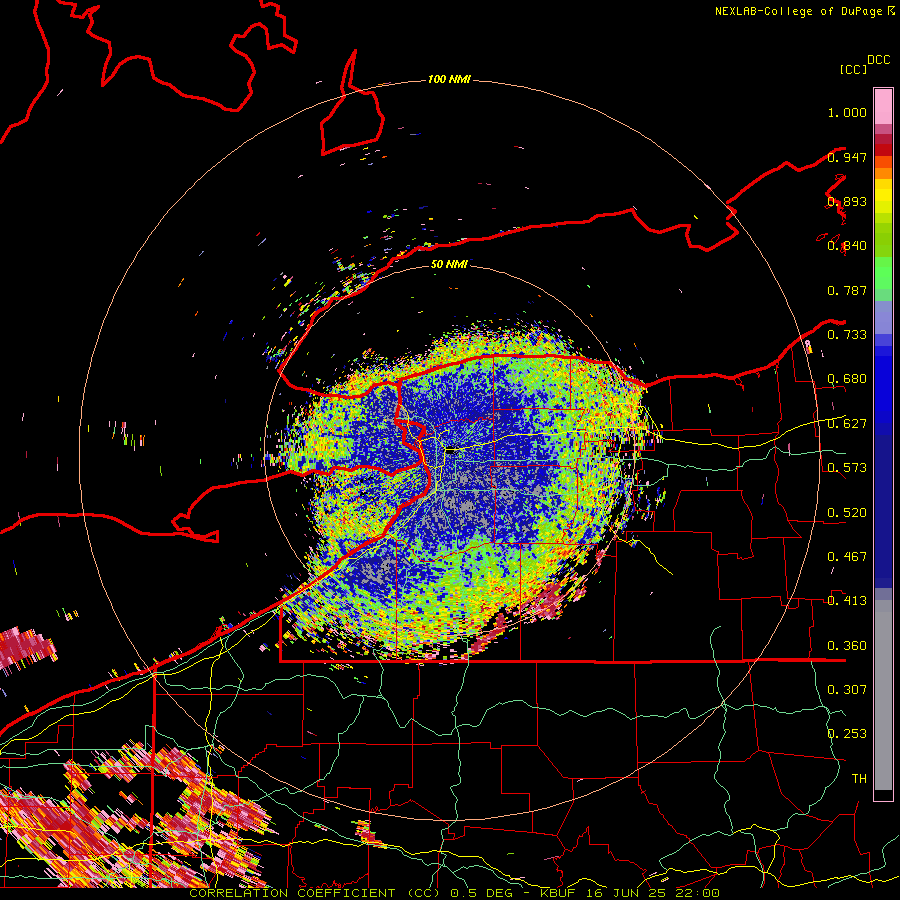Click the 0.360 legend value
This screenshot has width=900, height=900.
point(847,646)
